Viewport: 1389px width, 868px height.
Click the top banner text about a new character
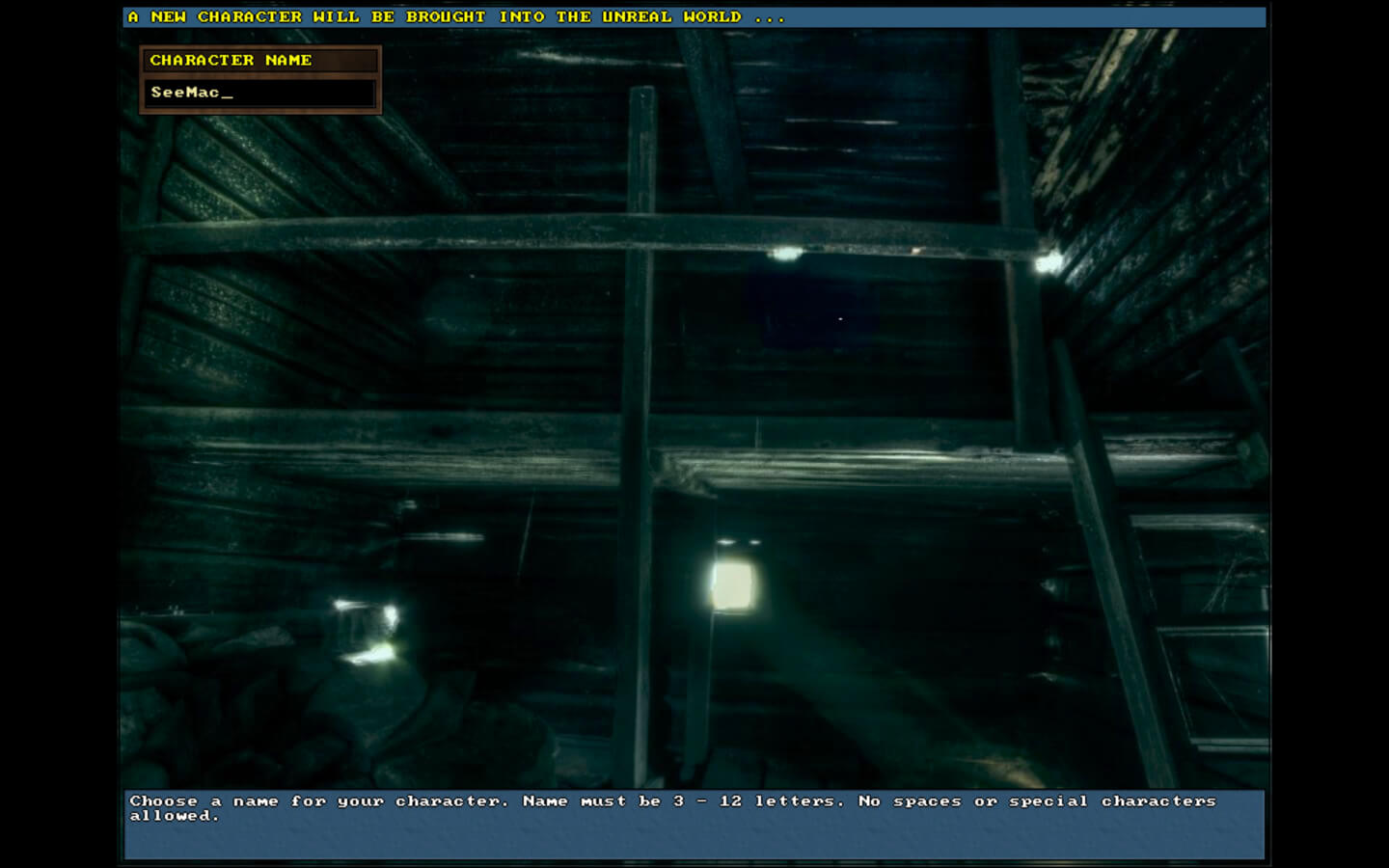456,16
